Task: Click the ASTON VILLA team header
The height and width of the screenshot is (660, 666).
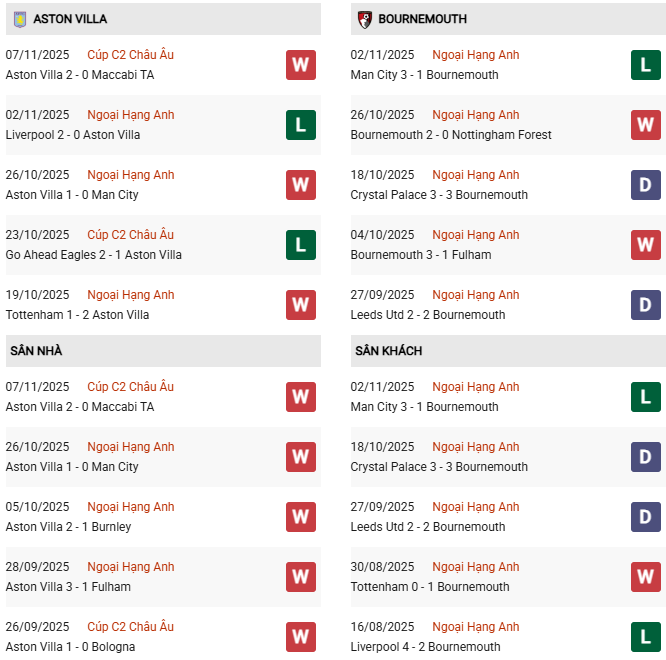Action: 70,19
